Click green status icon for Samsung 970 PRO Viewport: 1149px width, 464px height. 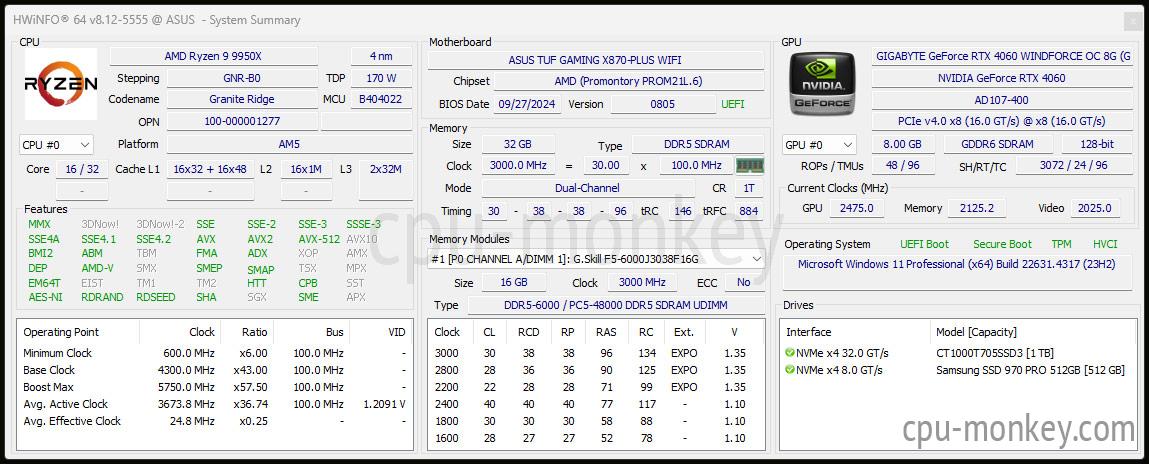(789, 370)
